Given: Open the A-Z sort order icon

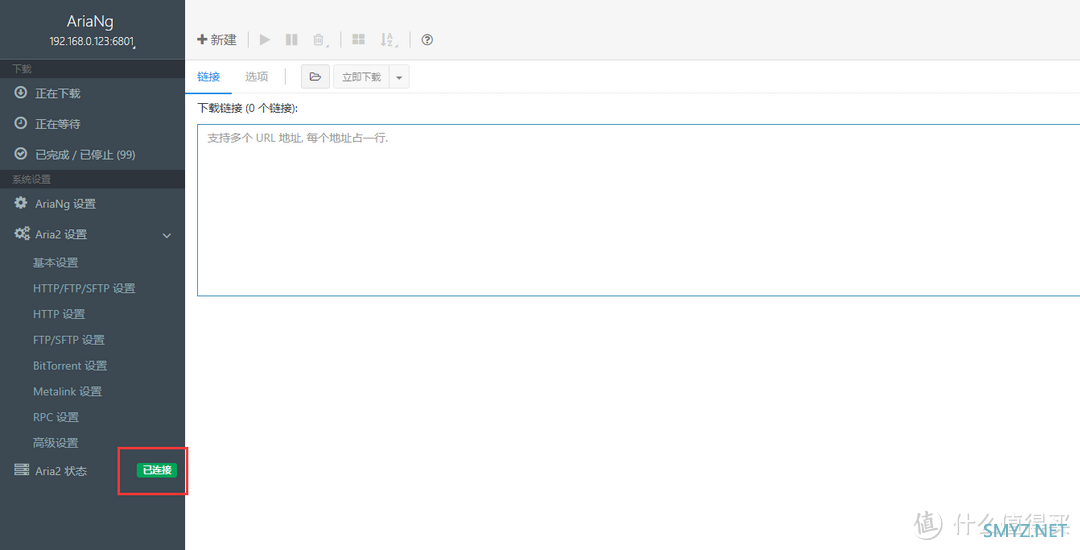Looking at the screenshot, I should point(388,40).
